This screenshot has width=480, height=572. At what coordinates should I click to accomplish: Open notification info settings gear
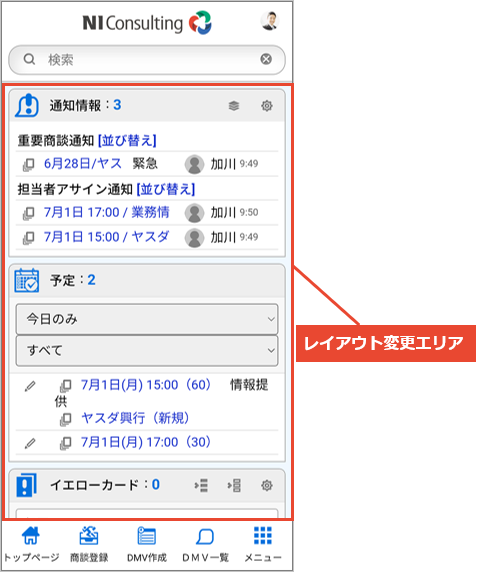[267, 106]
